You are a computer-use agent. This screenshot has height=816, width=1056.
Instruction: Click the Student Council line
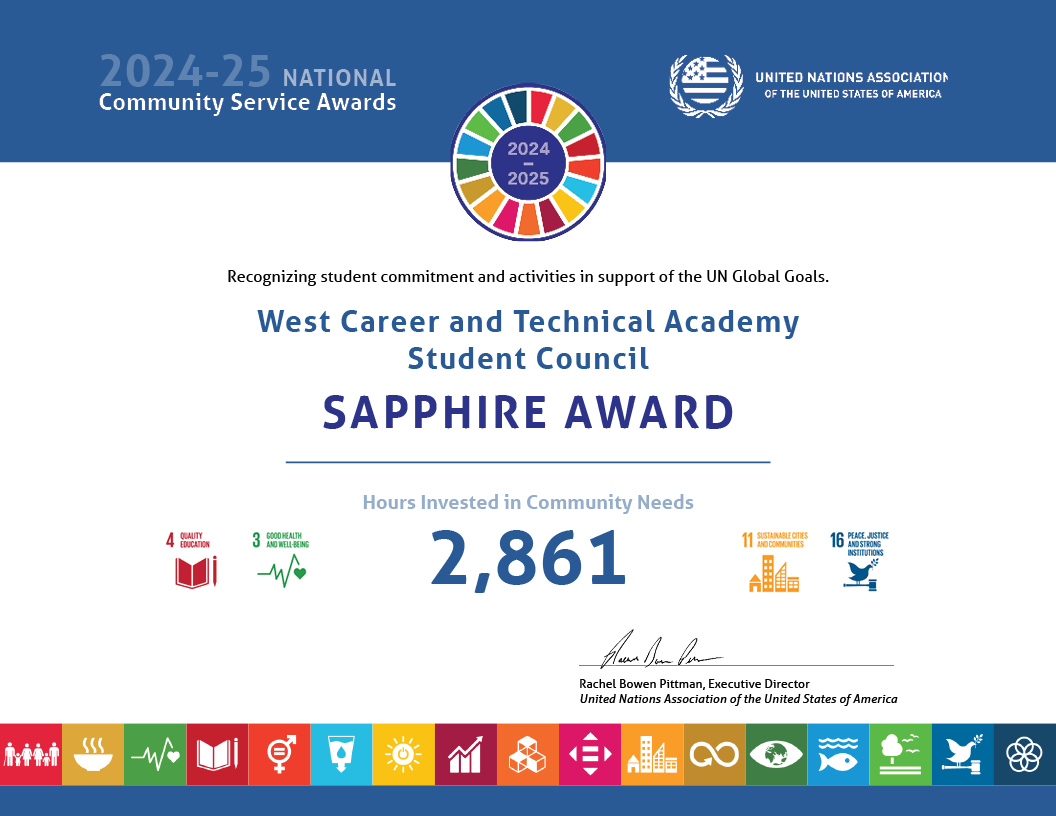(528, 358)
